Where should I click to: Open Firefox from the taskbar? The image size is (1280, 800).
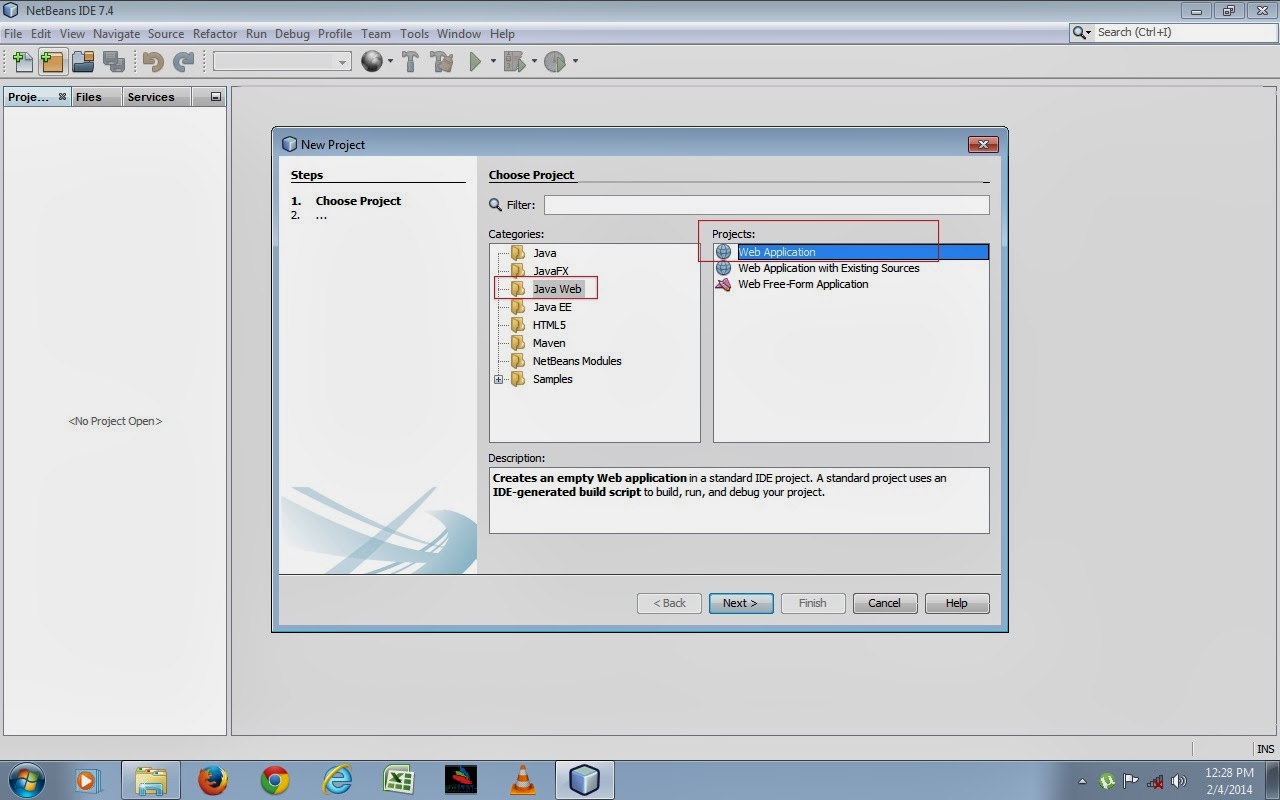[x=212, y=780]
